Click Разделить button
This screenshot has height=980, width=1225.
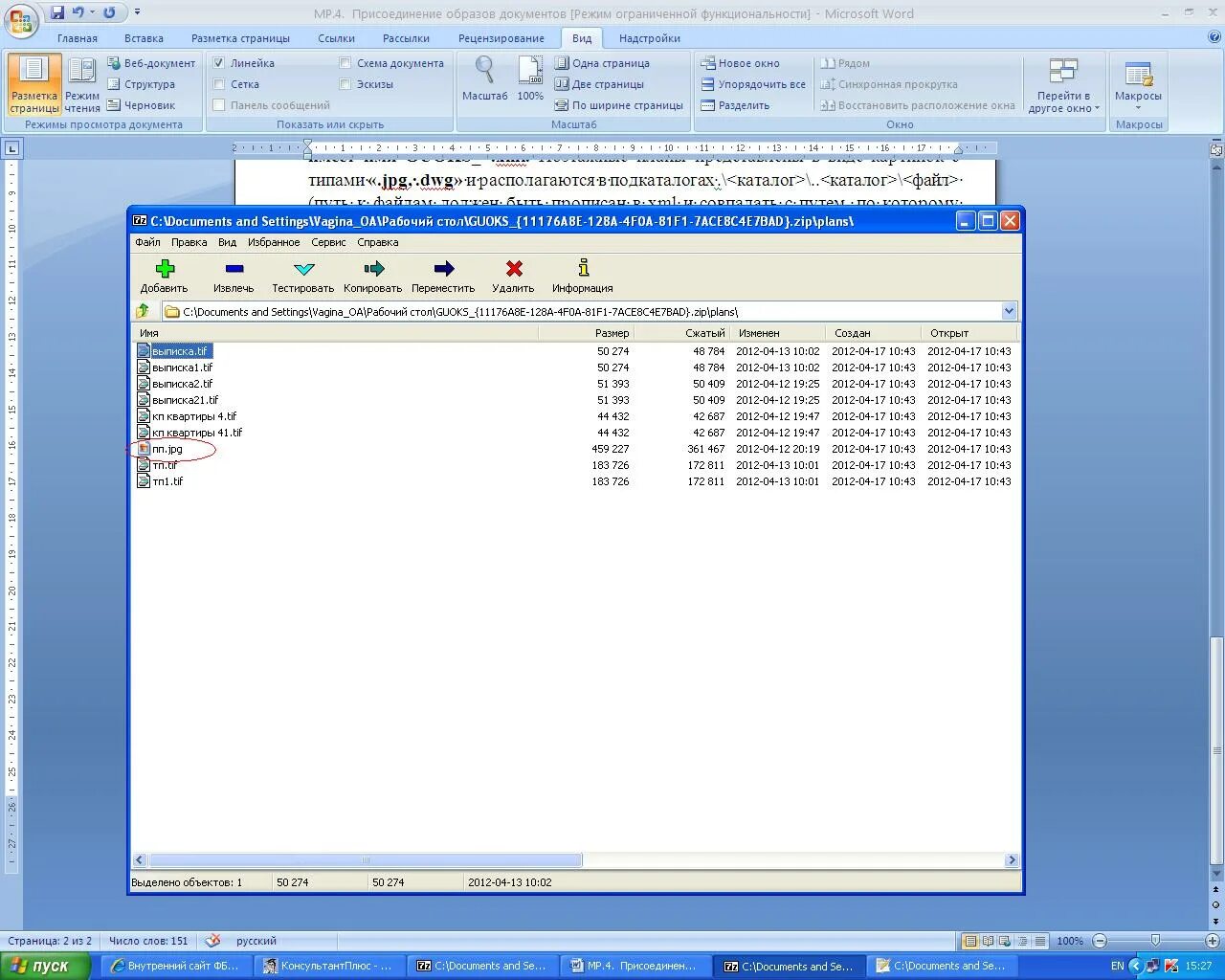coord(735,105)
